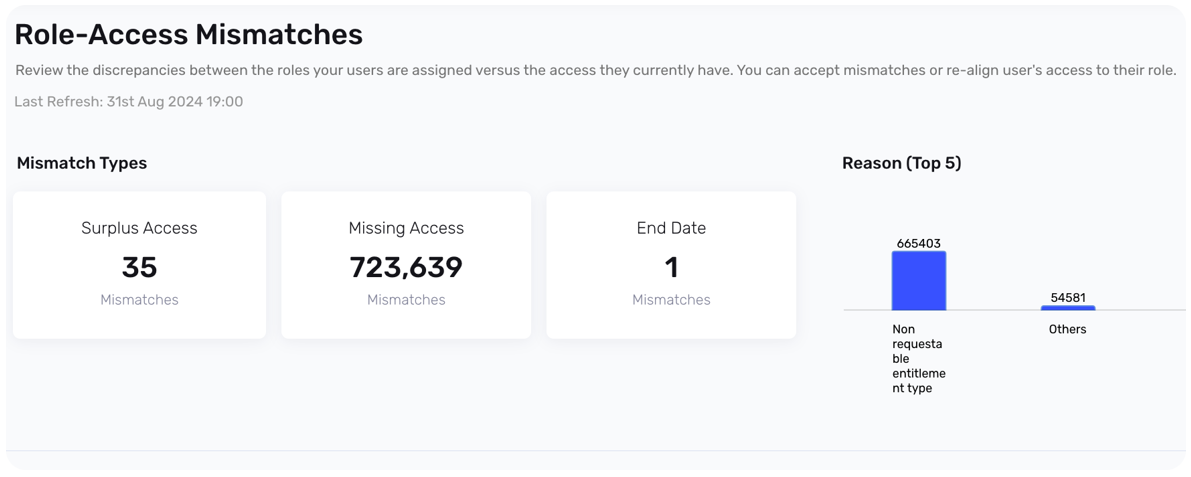Click the Non requestable entitlement type axis label
1191x477 pixels.
918,358
